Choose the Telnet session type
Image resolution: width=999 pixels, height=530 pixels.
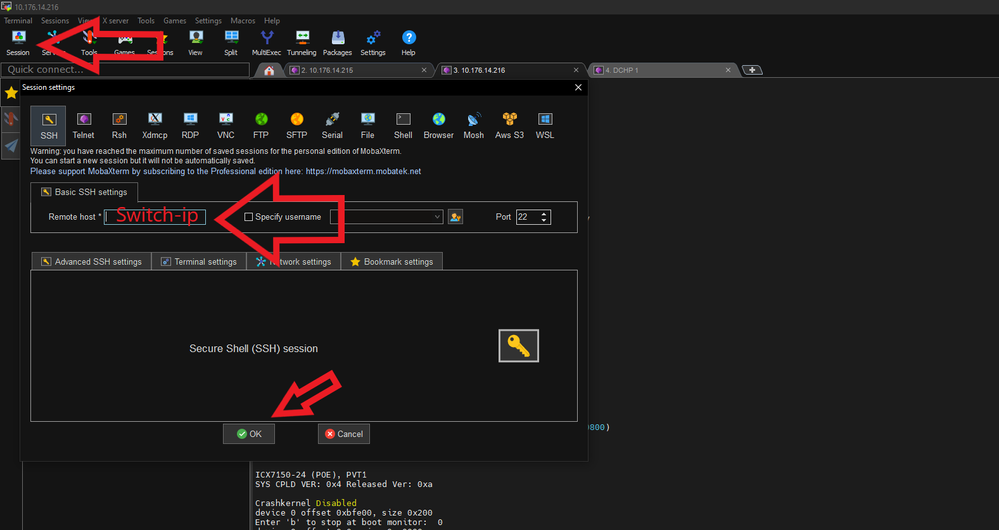click(x=83, y=124)
